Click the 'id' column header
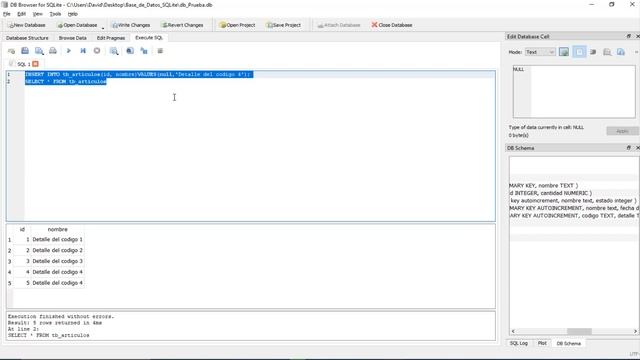 22,229
